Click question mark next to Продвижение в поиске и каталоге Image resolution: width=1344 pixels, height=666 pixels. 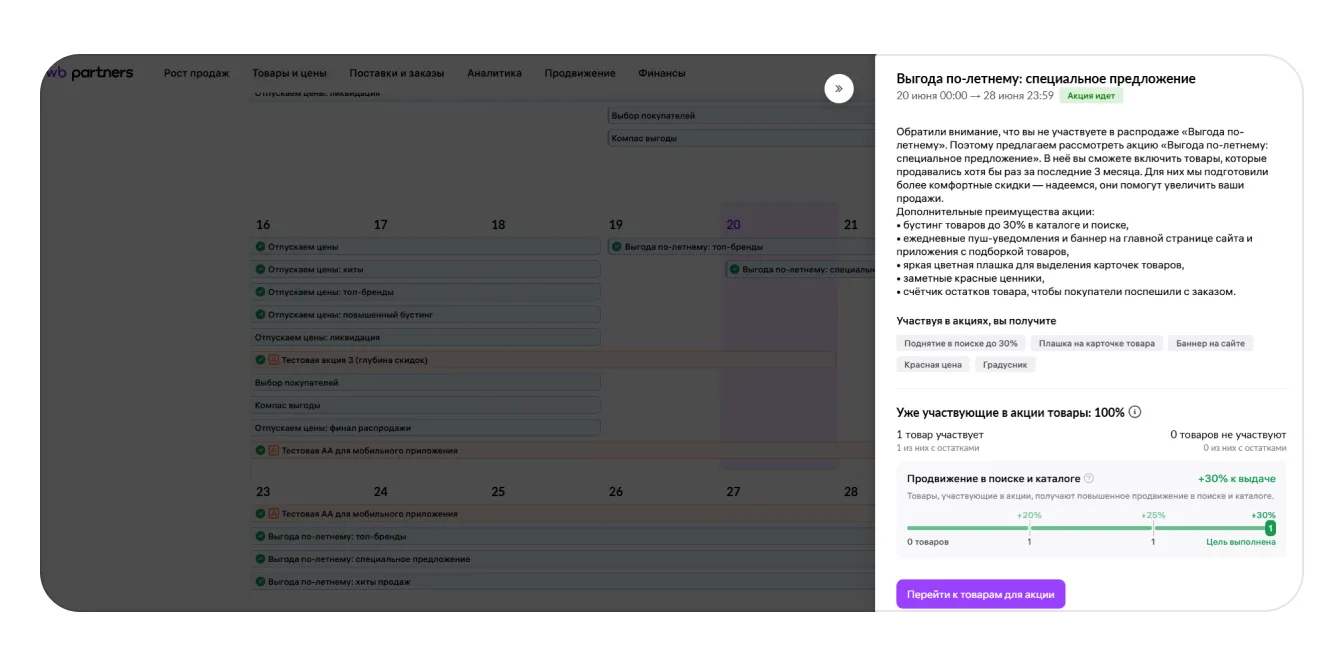pyautogui.click(x=1089, y=478)
